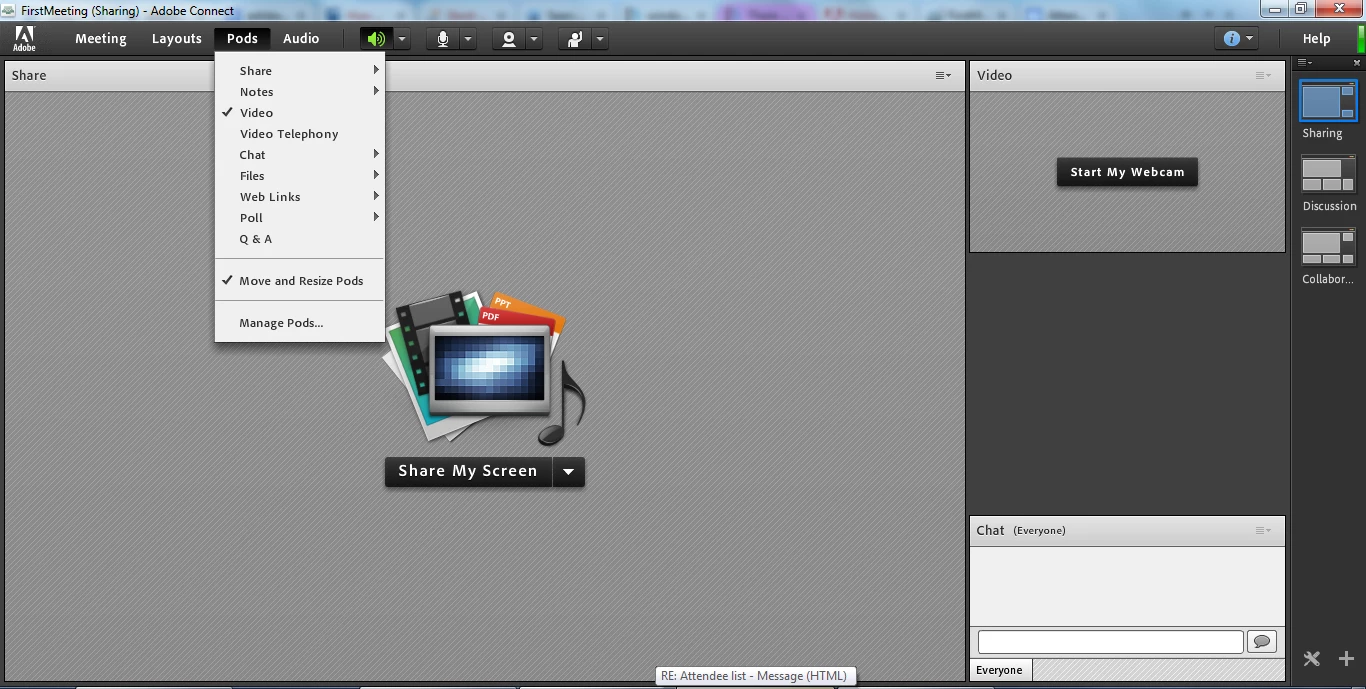Open the Help menu
Image resolution: width=1366 pixels, height=689 pixels.
click(x=1316, y=39)
